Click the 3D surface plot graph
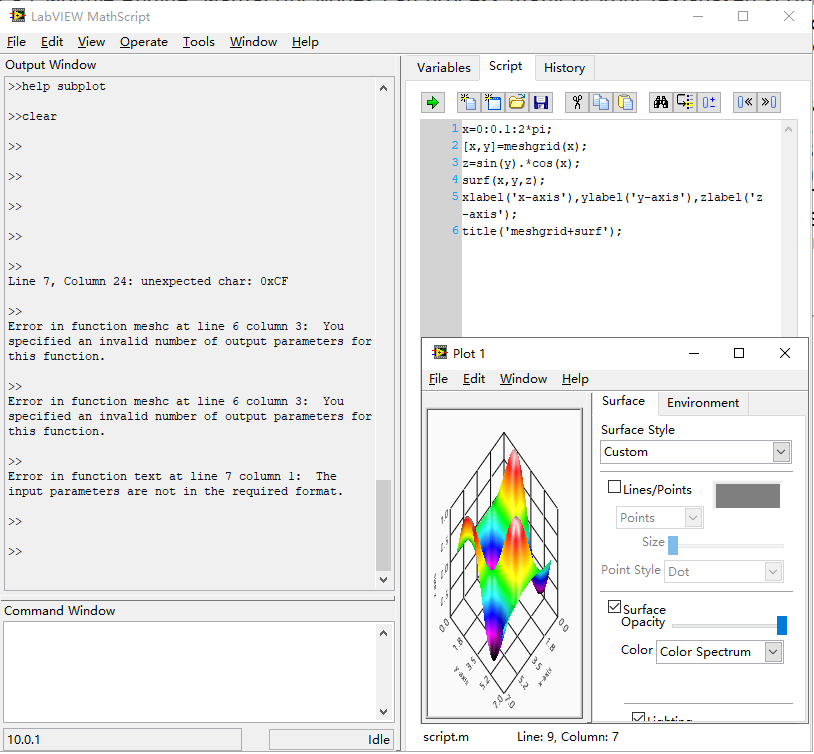Screen dimensions: 814x754 pyautogui.click(x=505, y=564)
